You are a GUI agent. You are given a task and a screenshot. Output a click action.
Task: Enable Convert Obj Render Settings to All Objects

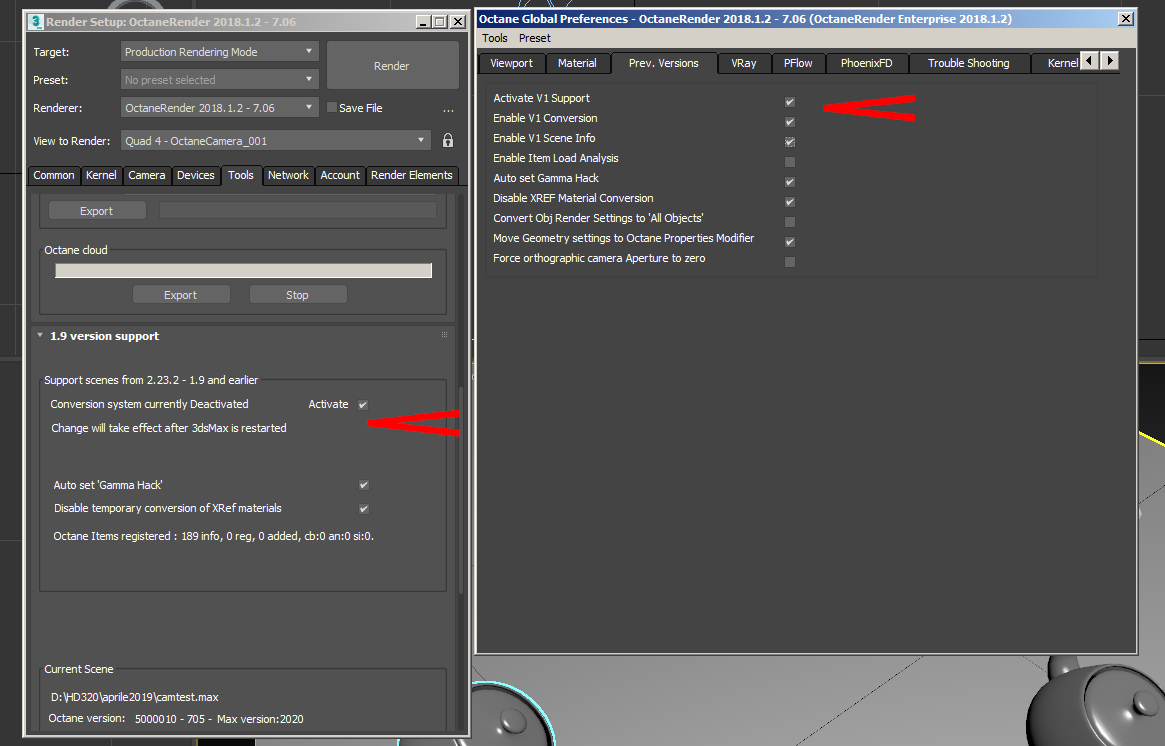tap(790, 222)
